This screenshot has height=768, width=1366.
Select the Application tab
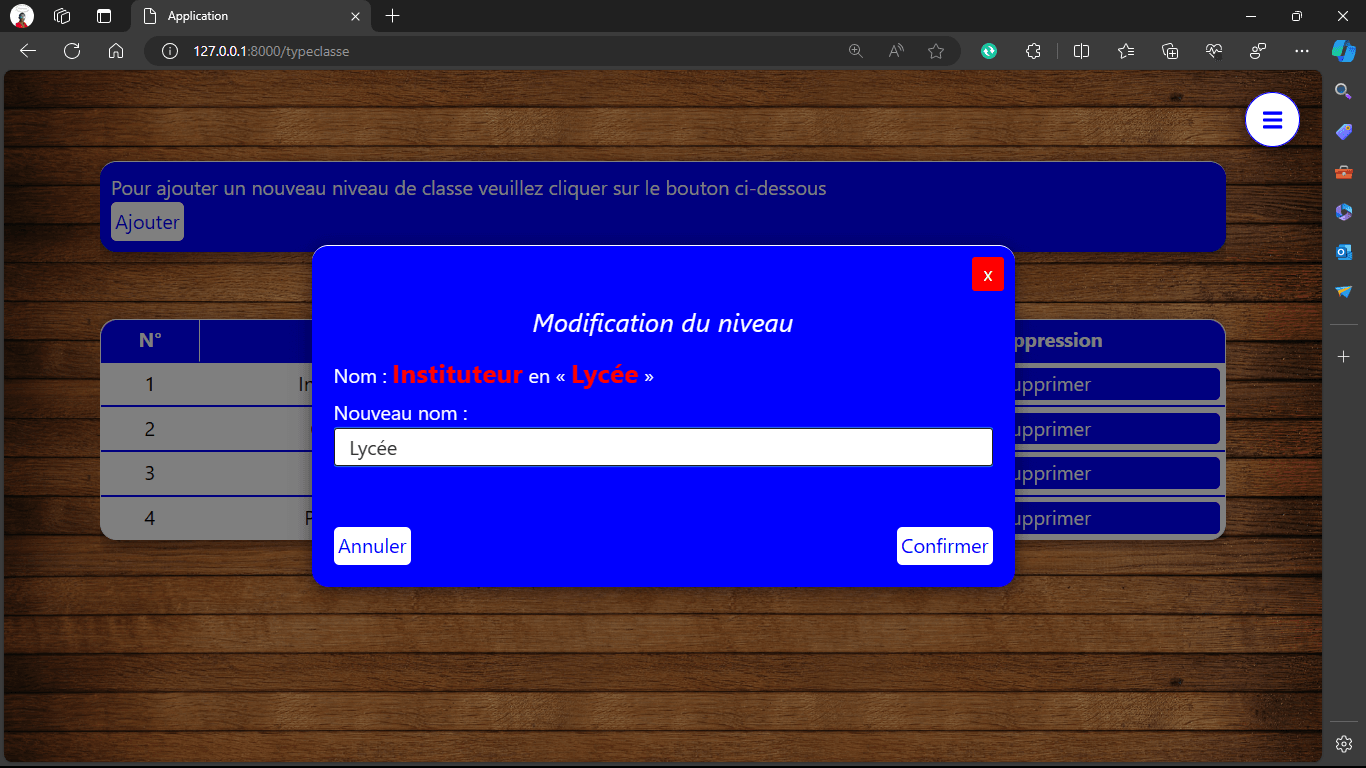(x=251, y=16)
